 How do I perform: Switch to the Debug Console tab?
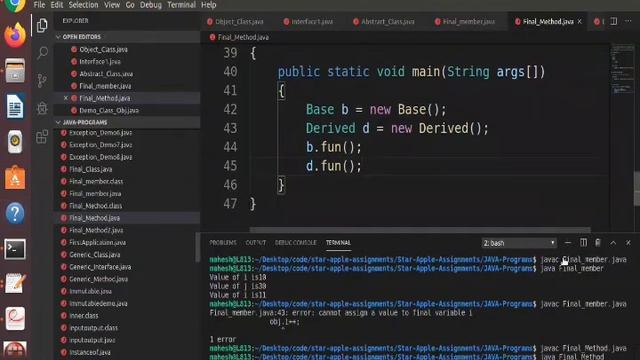(296, 243)
